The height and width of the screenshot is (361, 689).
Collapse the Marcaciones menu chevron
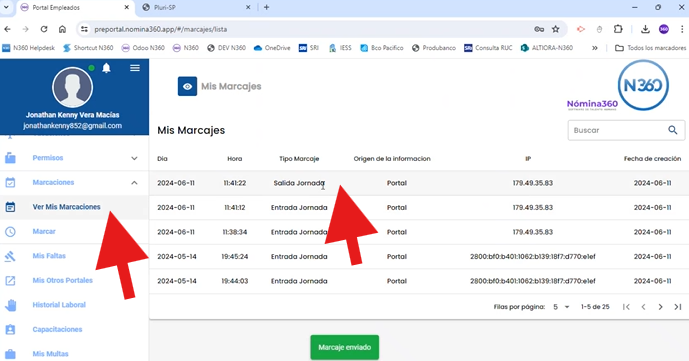click(134, 183)
